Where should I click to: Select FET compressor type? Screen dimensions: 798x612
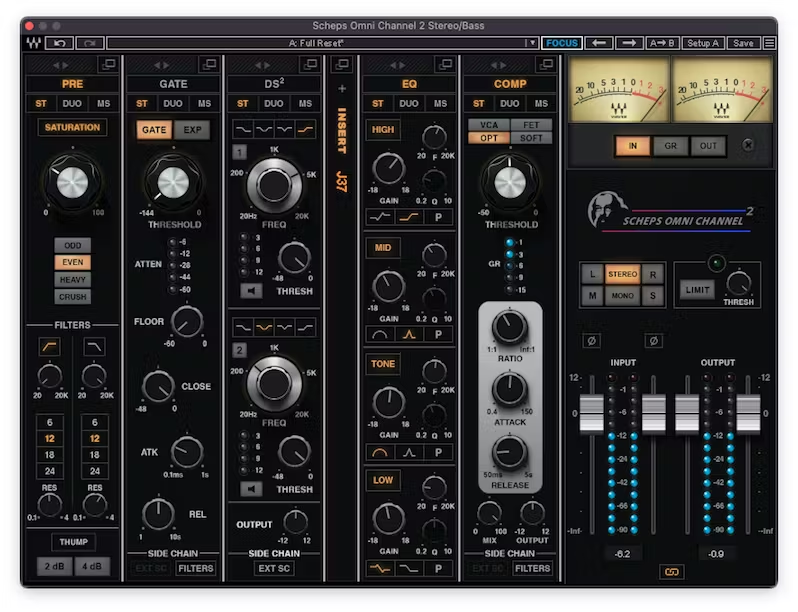pos(531,125)
